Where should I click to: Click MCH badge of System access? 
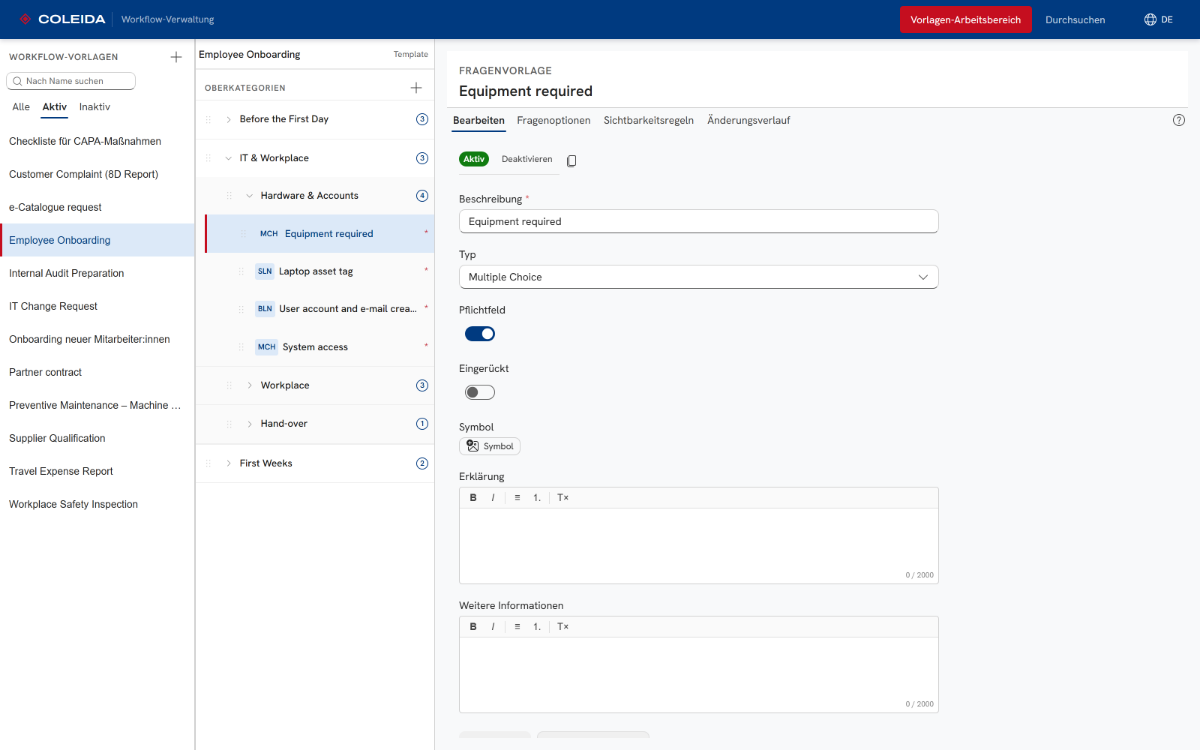click(266, 347)
